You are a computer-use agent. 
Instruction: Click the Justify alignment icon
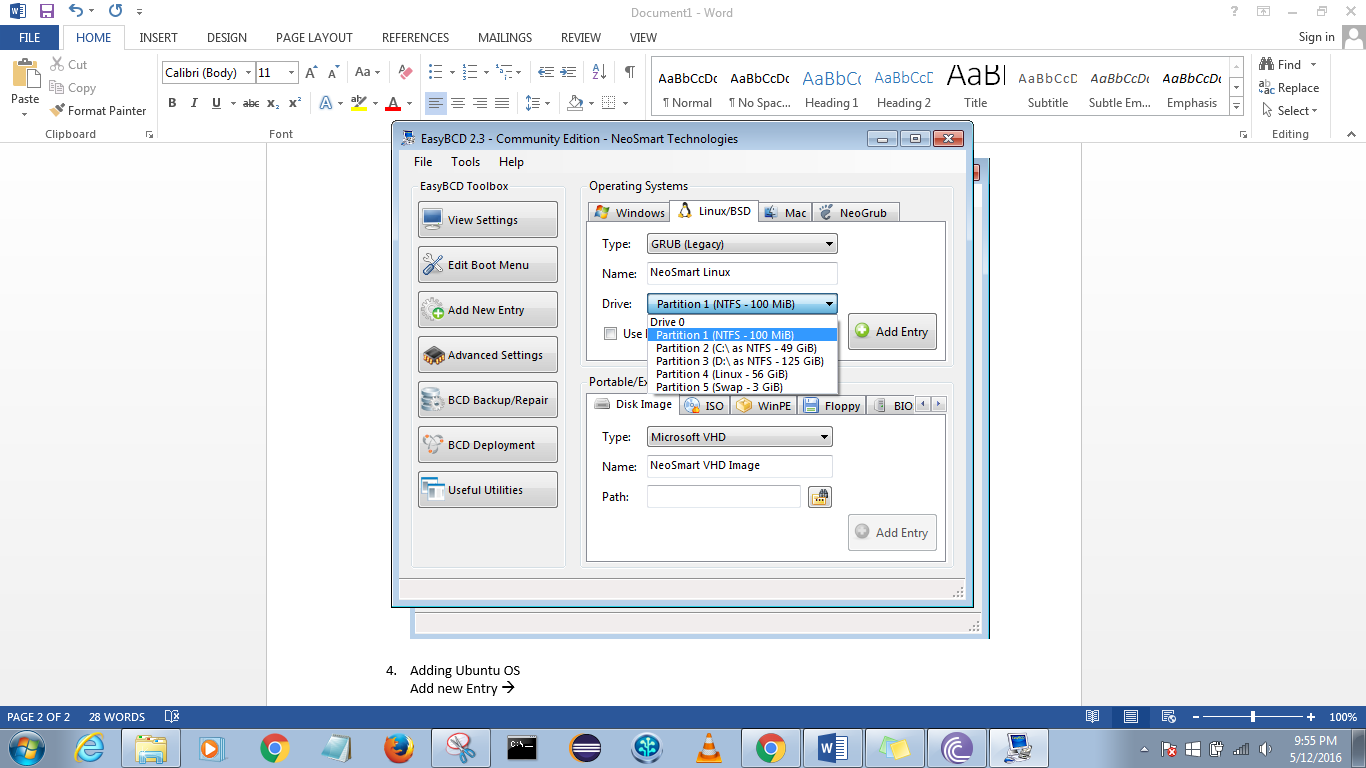(502, 103)
